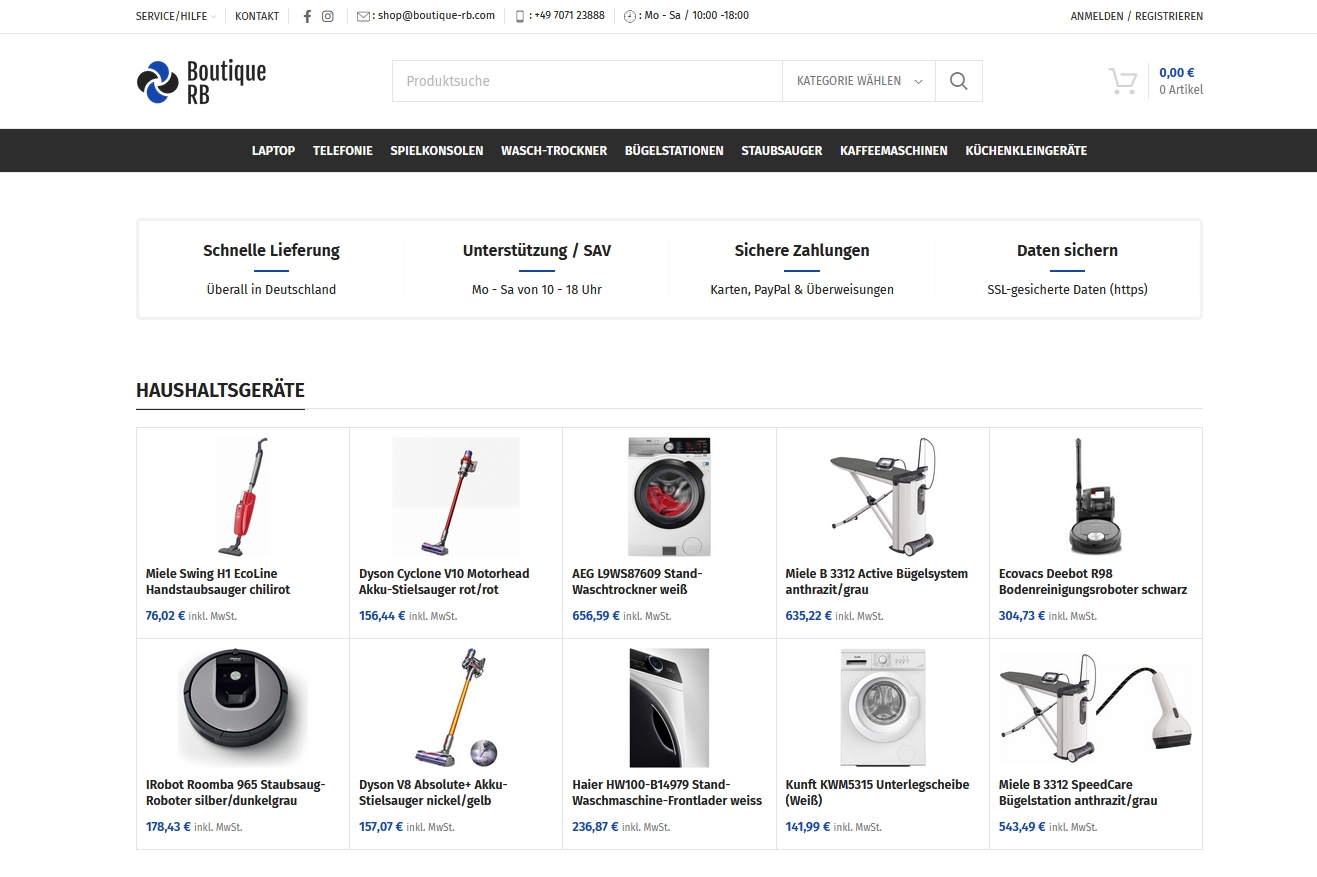Viewport: 1317px width, 877px height.
Task: Click the Dyson V8 Absolute+ image
Action: [456, 707]
